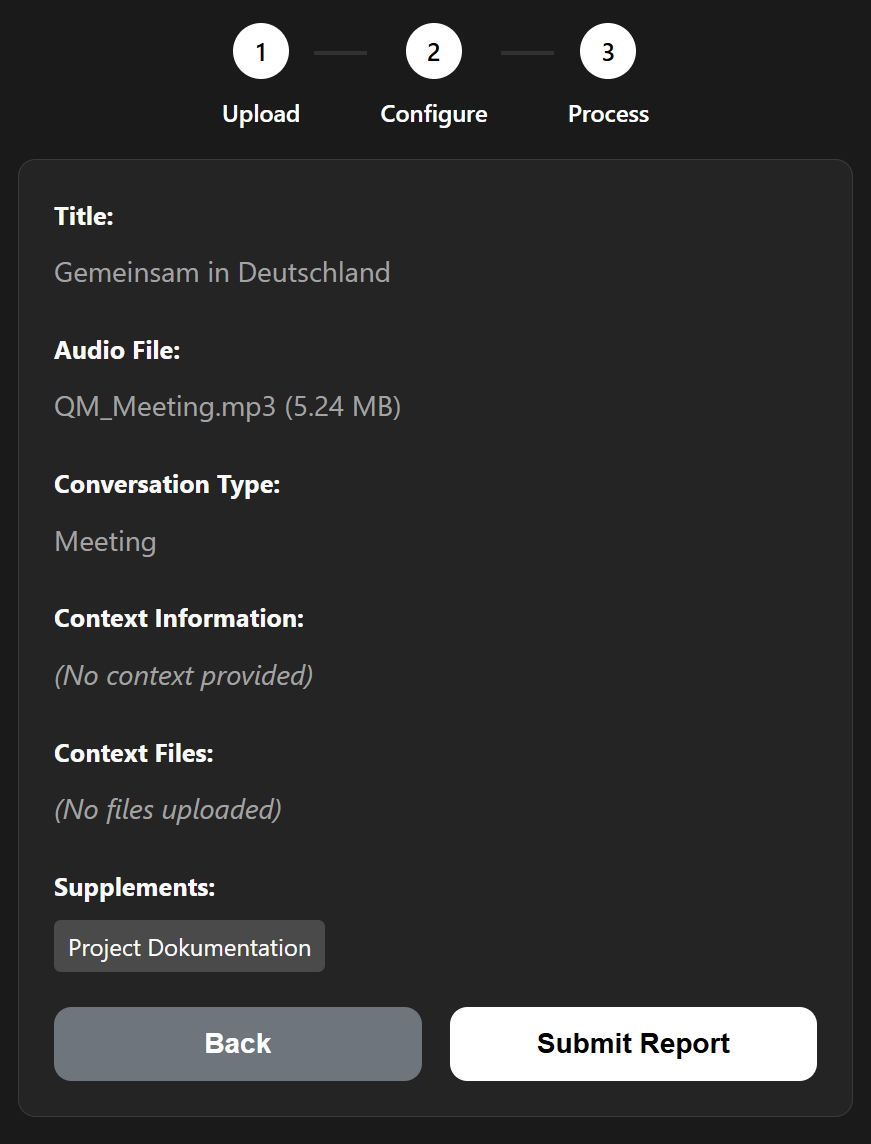Click the Audio File label
This screenshot has height=1144, width=871.
pos(117,350)
